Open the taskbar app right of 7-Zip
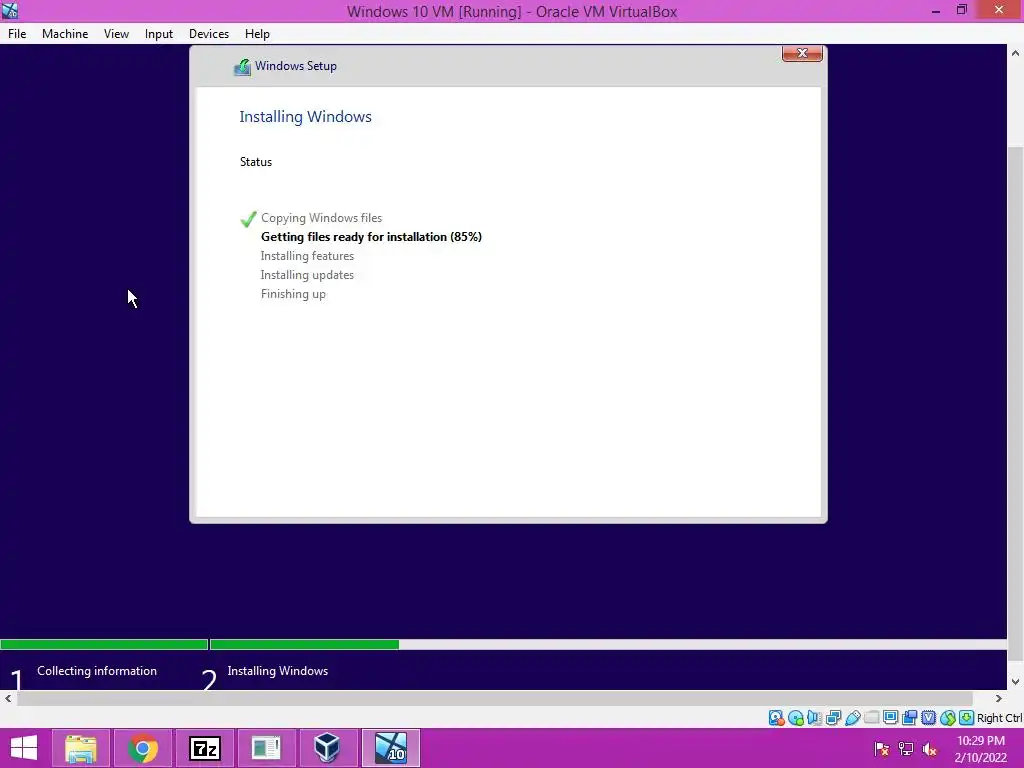This screenshot has height=768, width=1024. coord(266,748)
